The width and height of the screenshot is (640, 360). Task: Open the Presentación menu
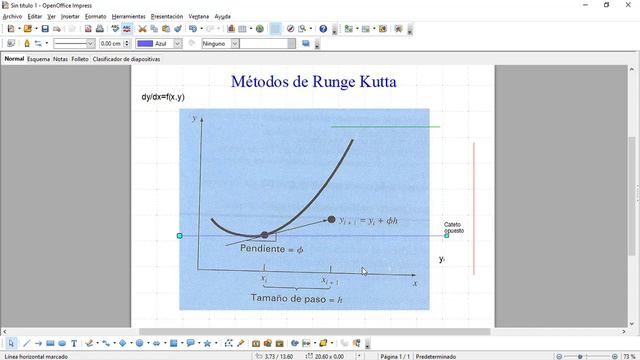point(167,16)
